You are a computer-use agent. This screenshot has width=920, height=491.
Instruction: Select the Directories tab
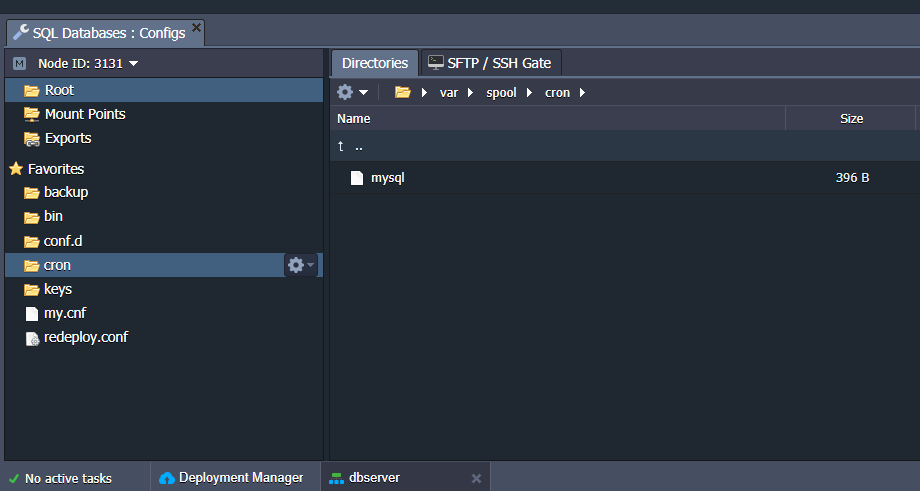click(x=375, y=63)
